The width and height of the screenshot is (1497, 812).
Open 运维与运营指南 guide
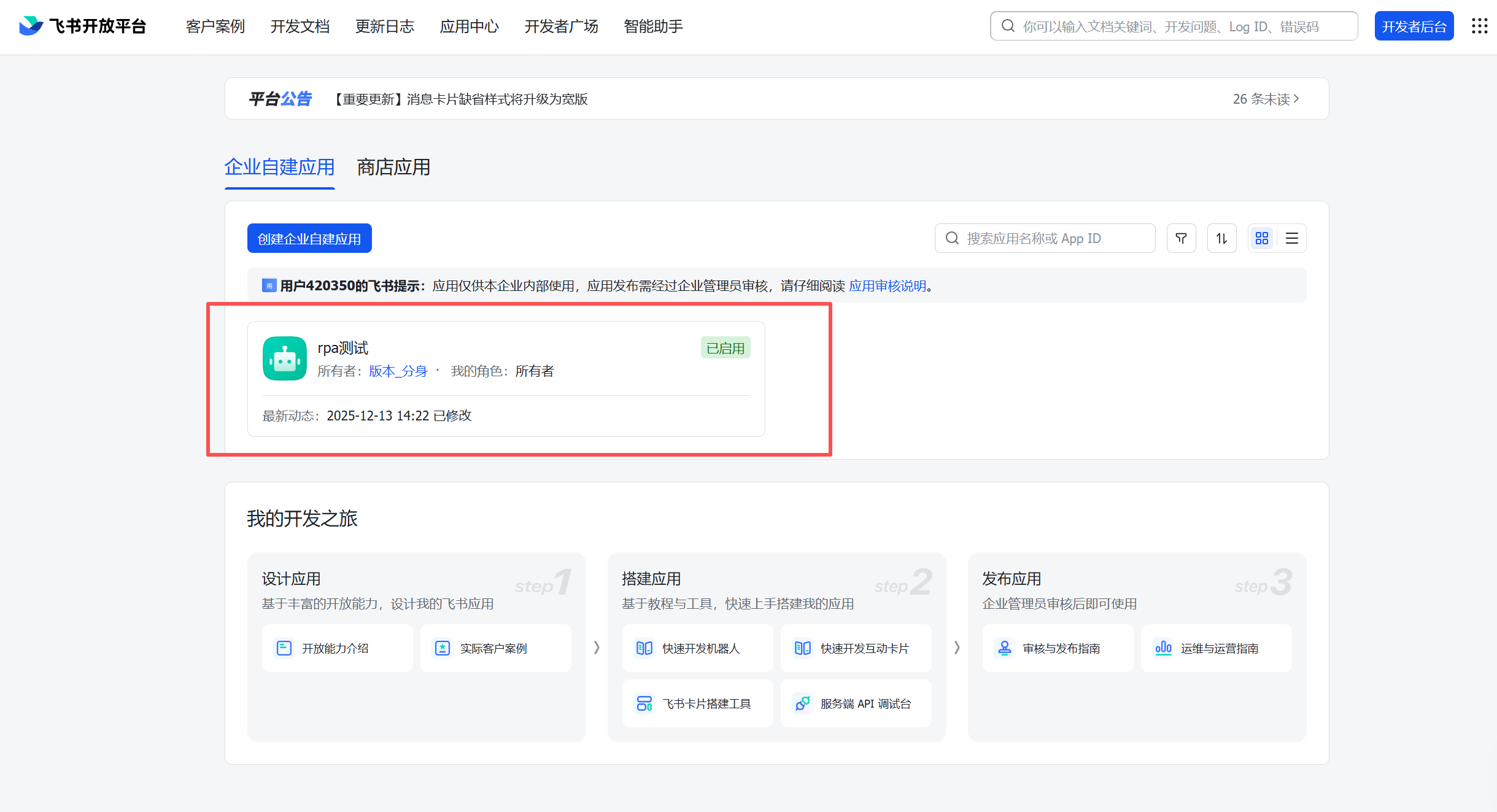pos(1216,648)
